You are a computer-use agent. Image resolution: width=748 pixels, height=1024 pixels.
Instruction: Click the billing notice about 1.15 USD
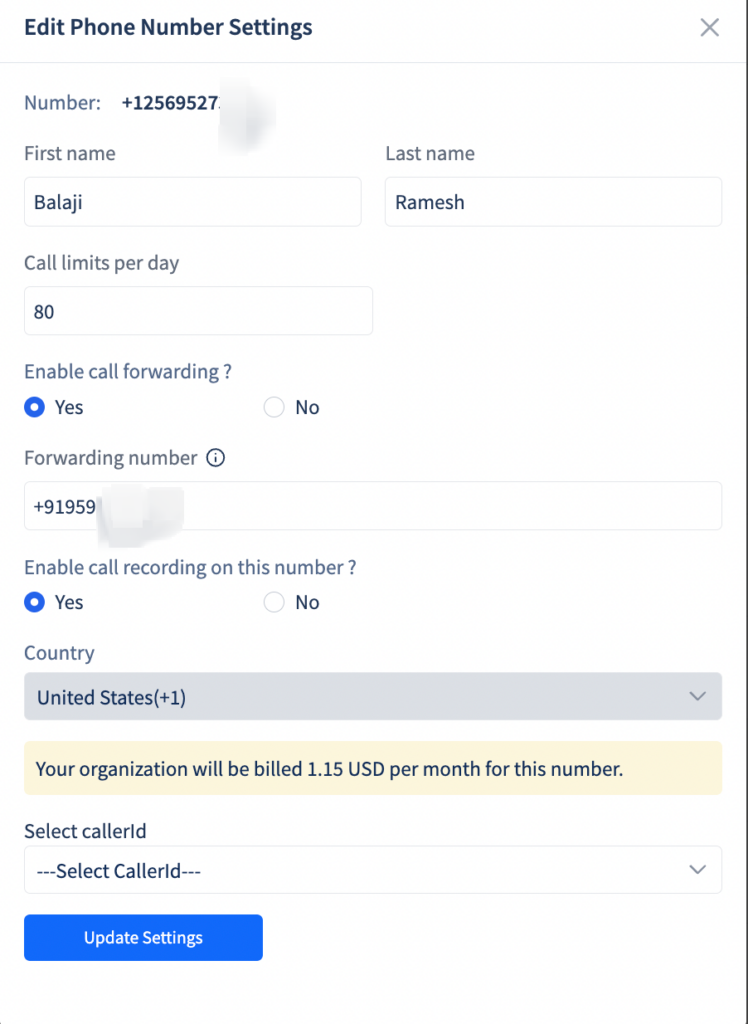(373, 769)
